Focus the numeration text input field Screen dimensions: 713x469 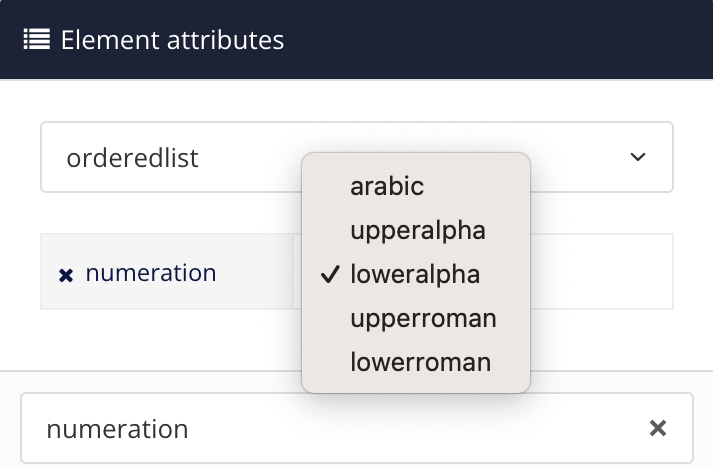[330, 429]
